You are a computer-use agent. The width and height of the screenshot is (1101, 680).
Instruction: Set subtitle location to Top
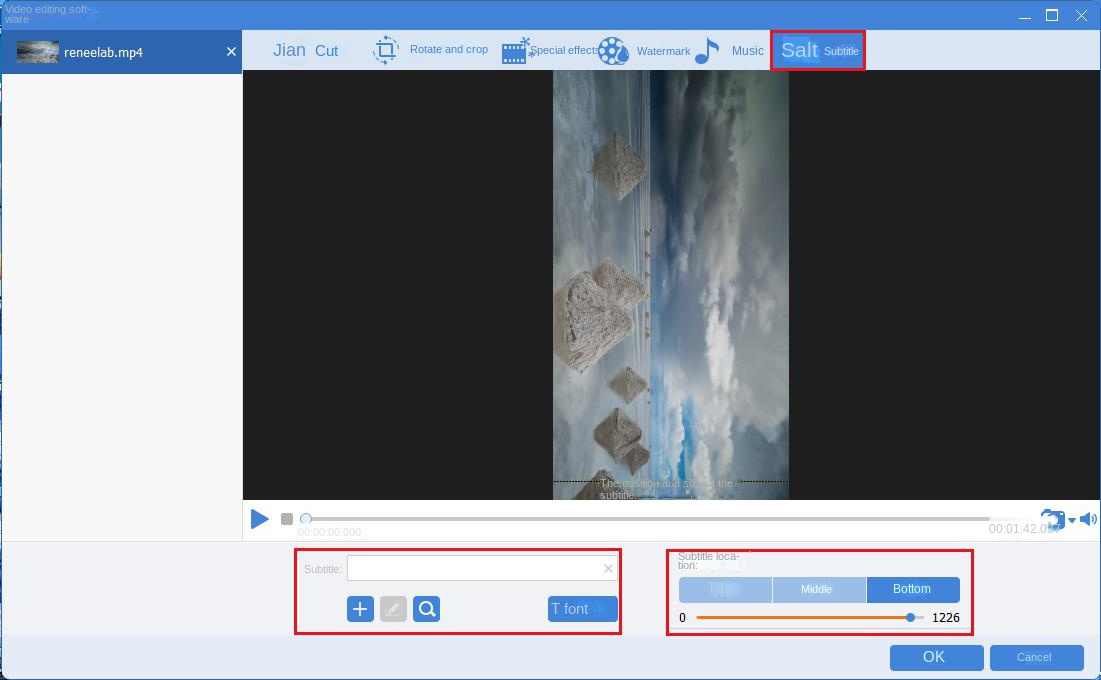[725, 589]
